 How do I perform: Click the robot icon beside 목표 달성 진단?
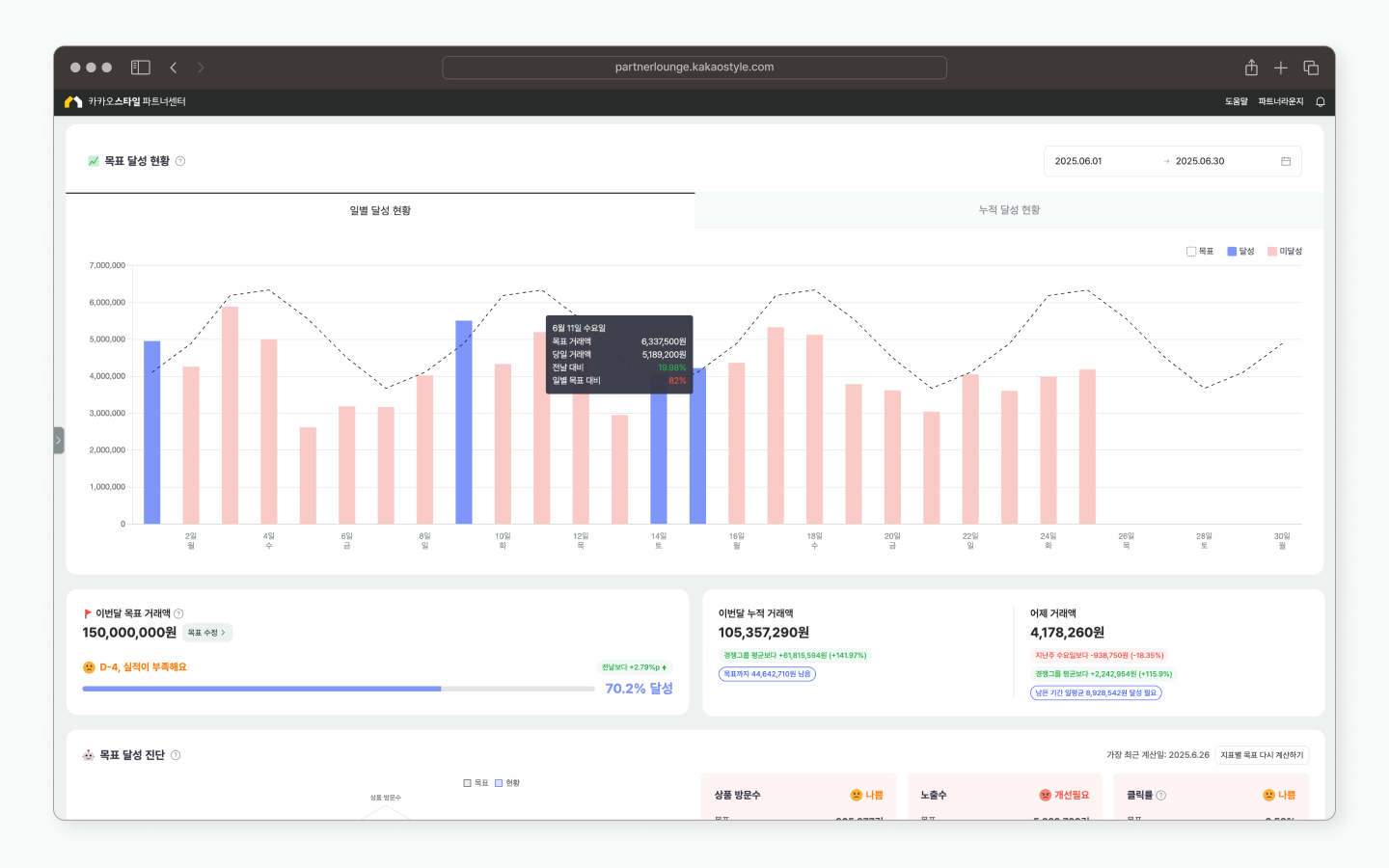tap(89, 755)
